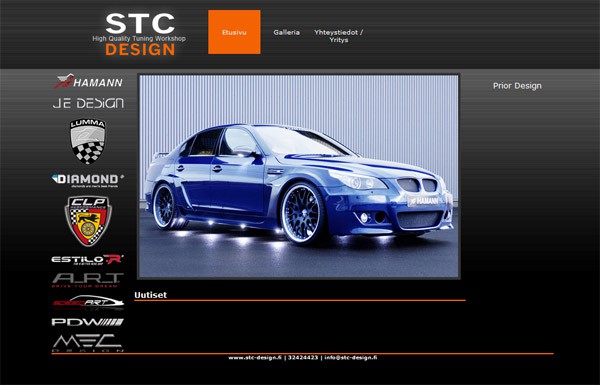Open the Hamann brand logo
This screenshot has width=600, height=385.
88,81
